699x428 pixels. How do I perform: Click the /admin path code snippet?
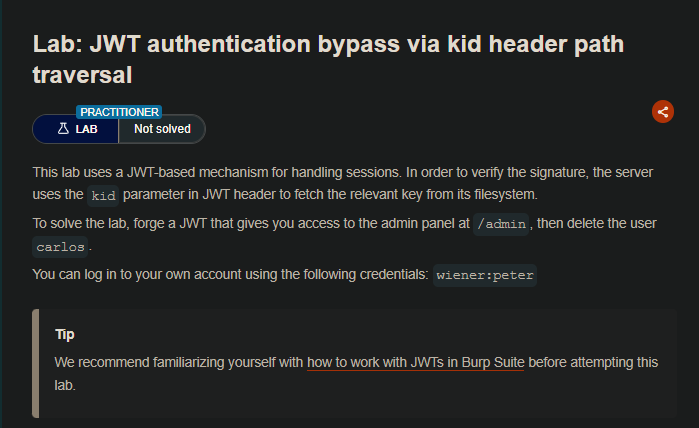pyautogui.click(x=501, y=224)
